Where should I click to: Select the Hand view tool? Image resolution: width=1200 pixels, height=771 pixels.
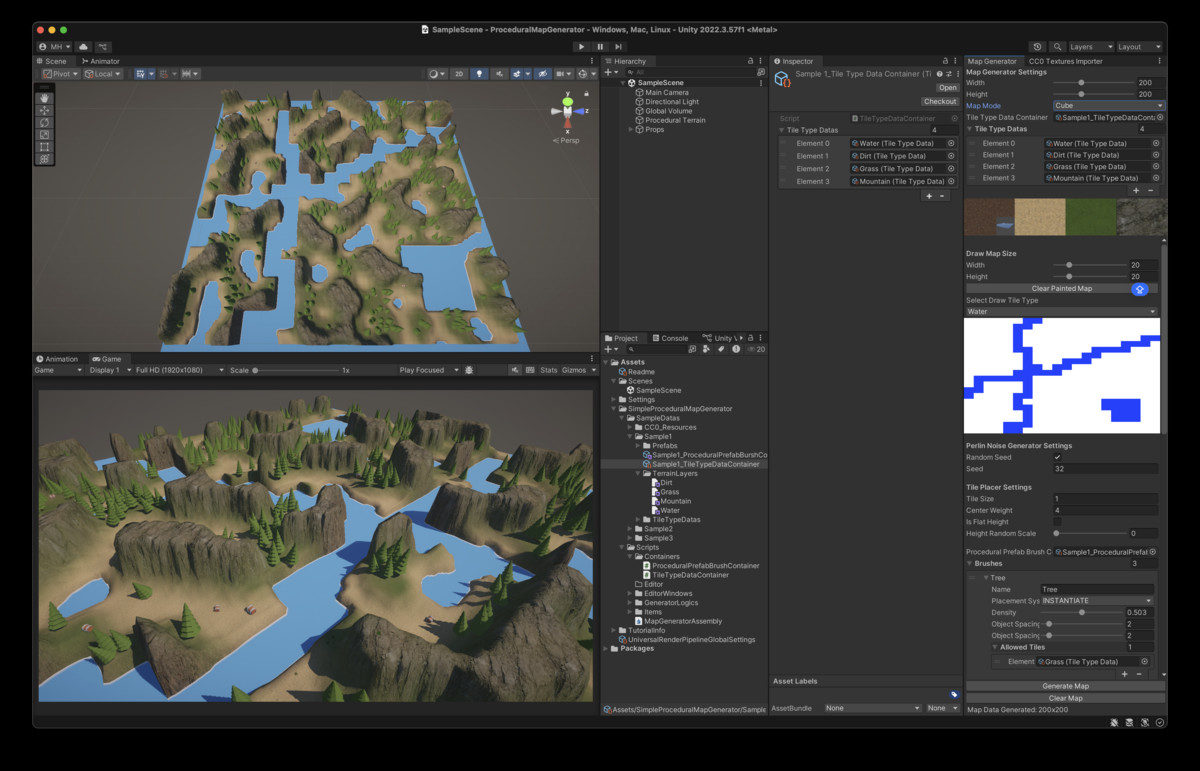[44, 98]
